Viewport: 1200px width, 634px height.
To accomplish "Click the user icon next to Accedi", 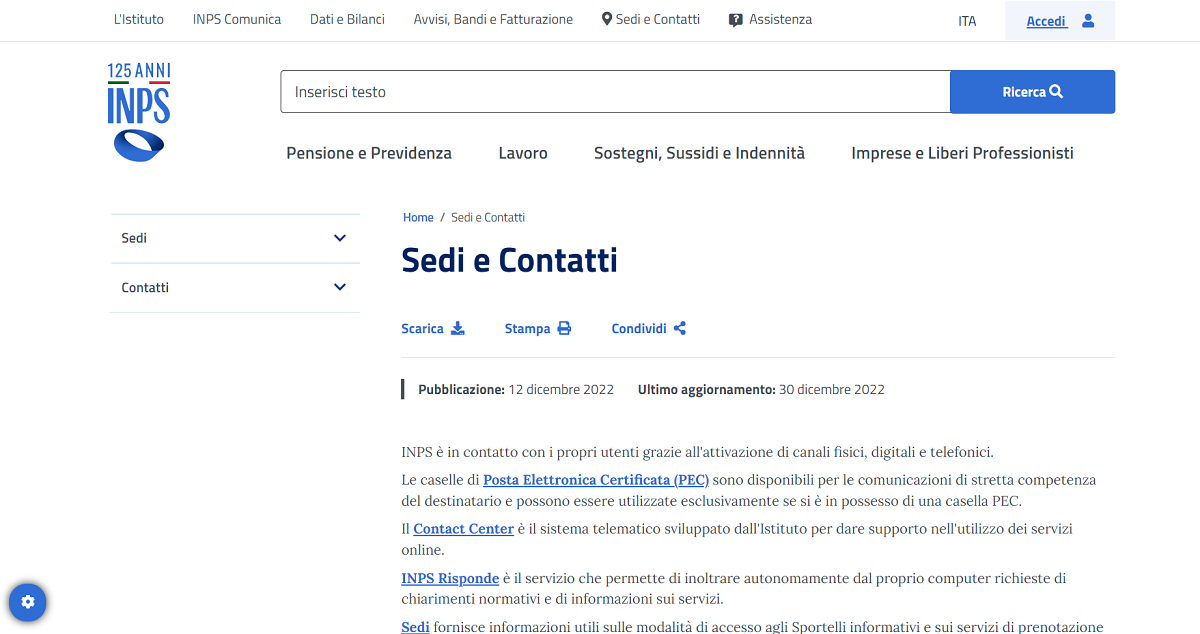I will click(1086, 20).
